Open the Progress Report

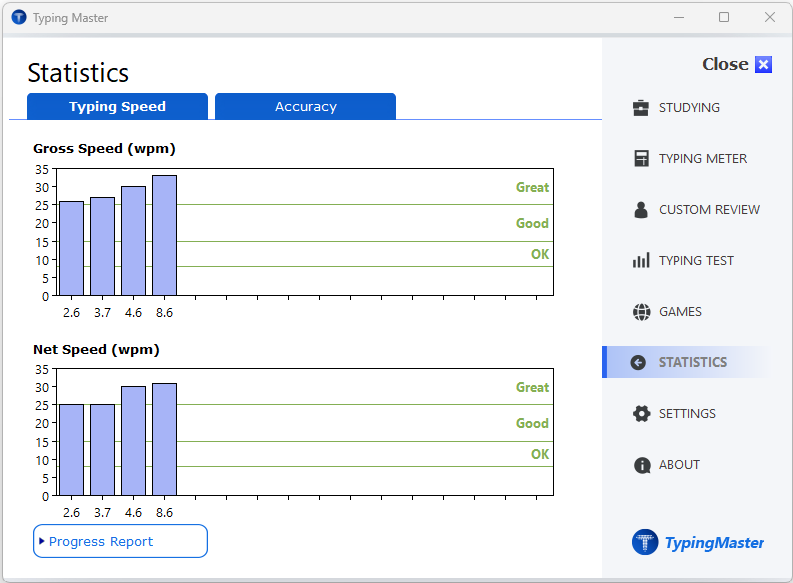(x=120, y=541)
